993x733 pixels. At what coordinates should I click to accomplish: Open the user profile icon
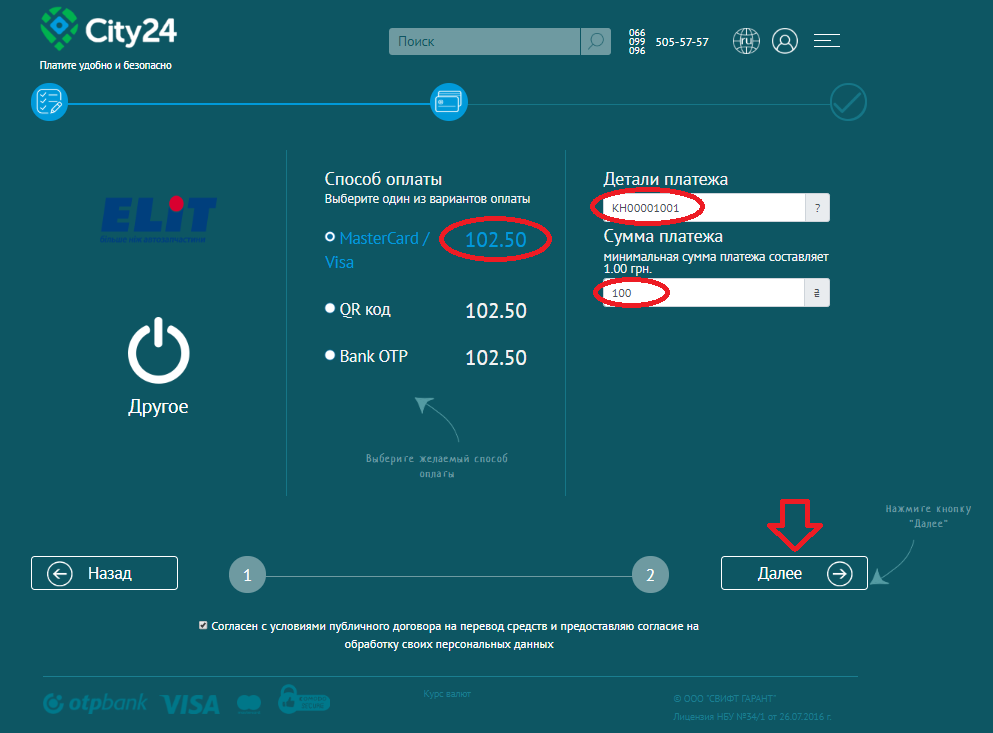point(785,41)
